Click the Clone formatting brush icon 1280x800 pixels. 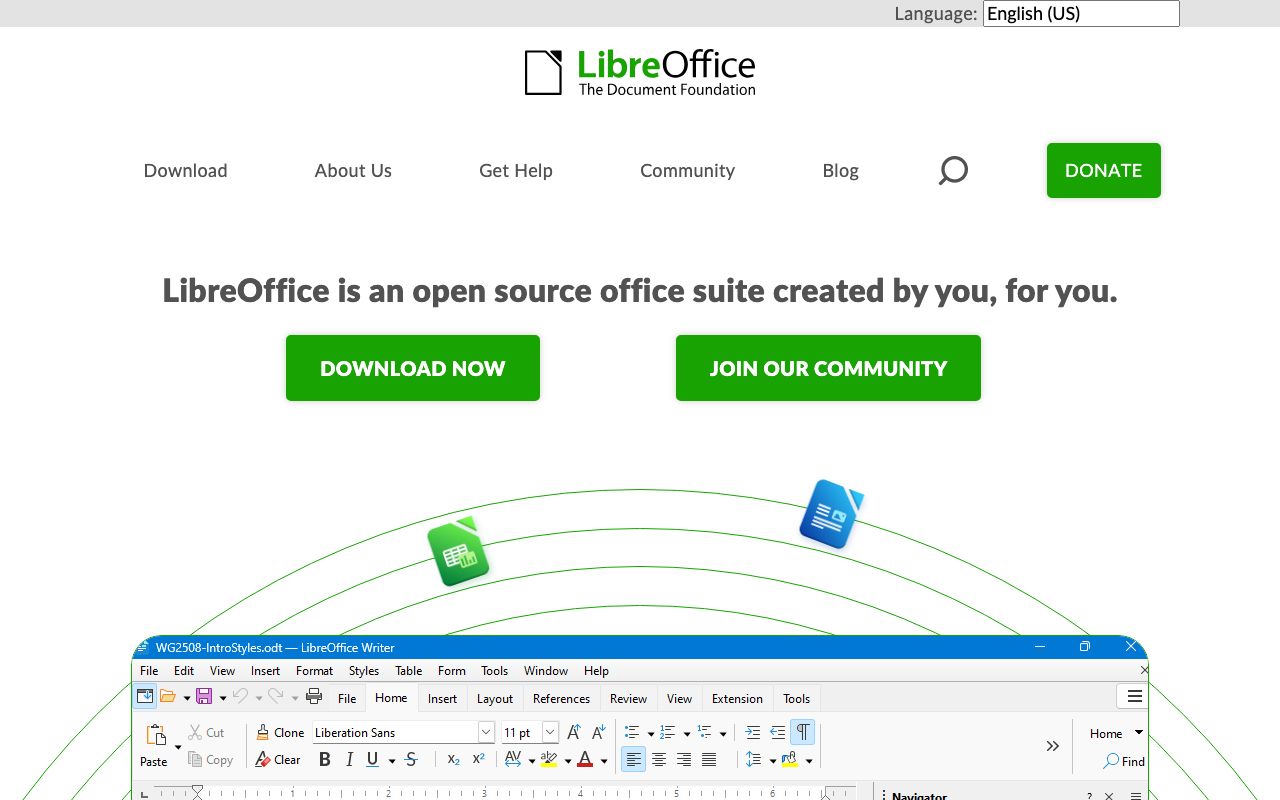pyautogui.click(x=263, y=733)
